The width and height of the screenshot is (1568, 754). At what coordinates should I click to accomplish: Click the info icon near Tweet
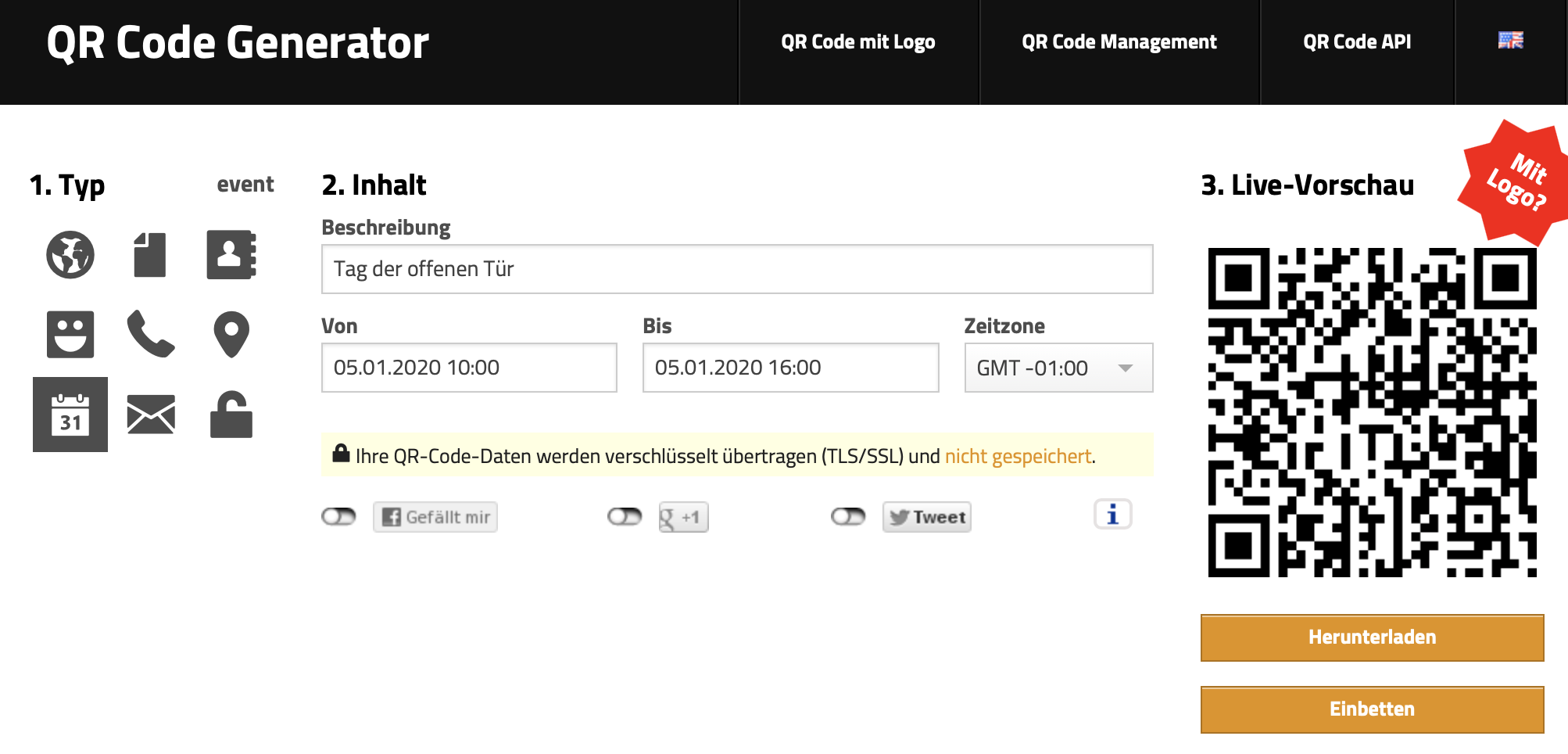coord(1112,514)
